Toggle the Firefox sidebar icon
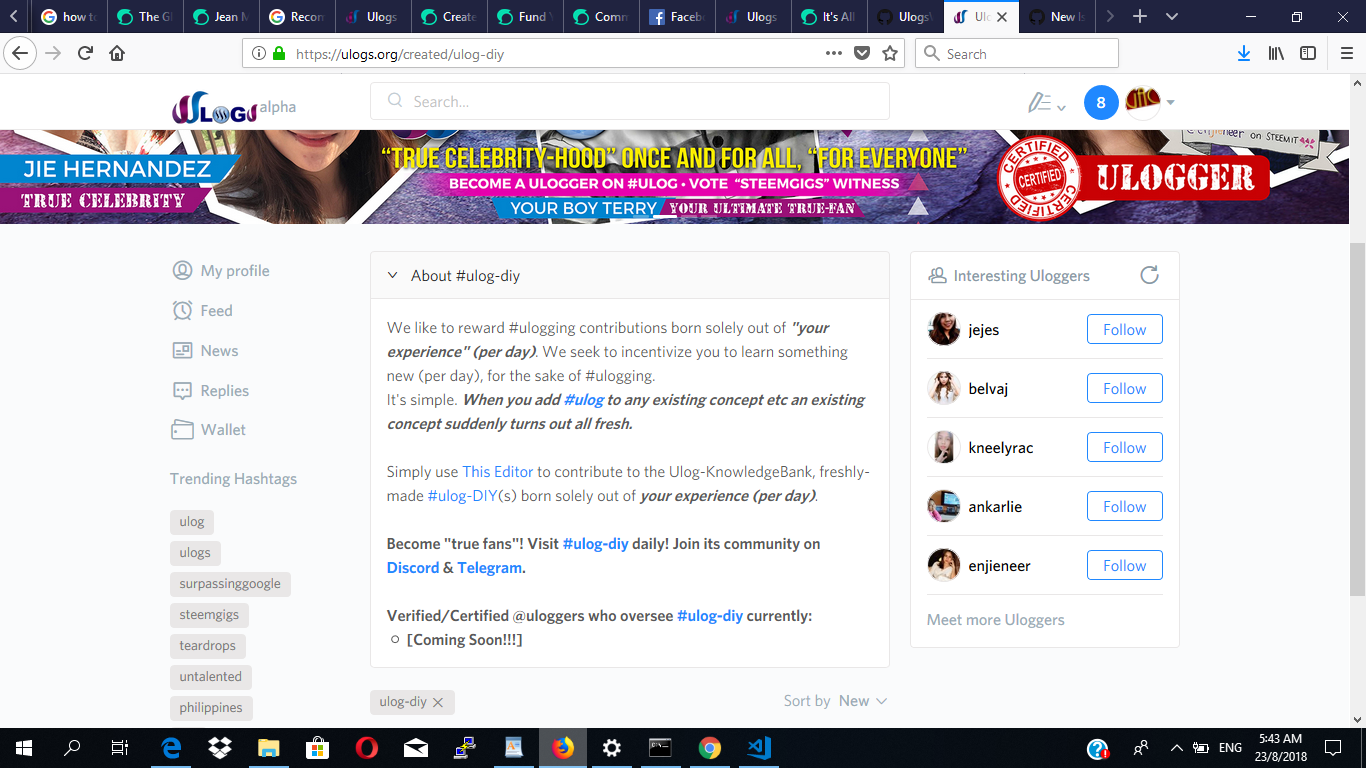The image size is (1366, 768). [1308, 54]
